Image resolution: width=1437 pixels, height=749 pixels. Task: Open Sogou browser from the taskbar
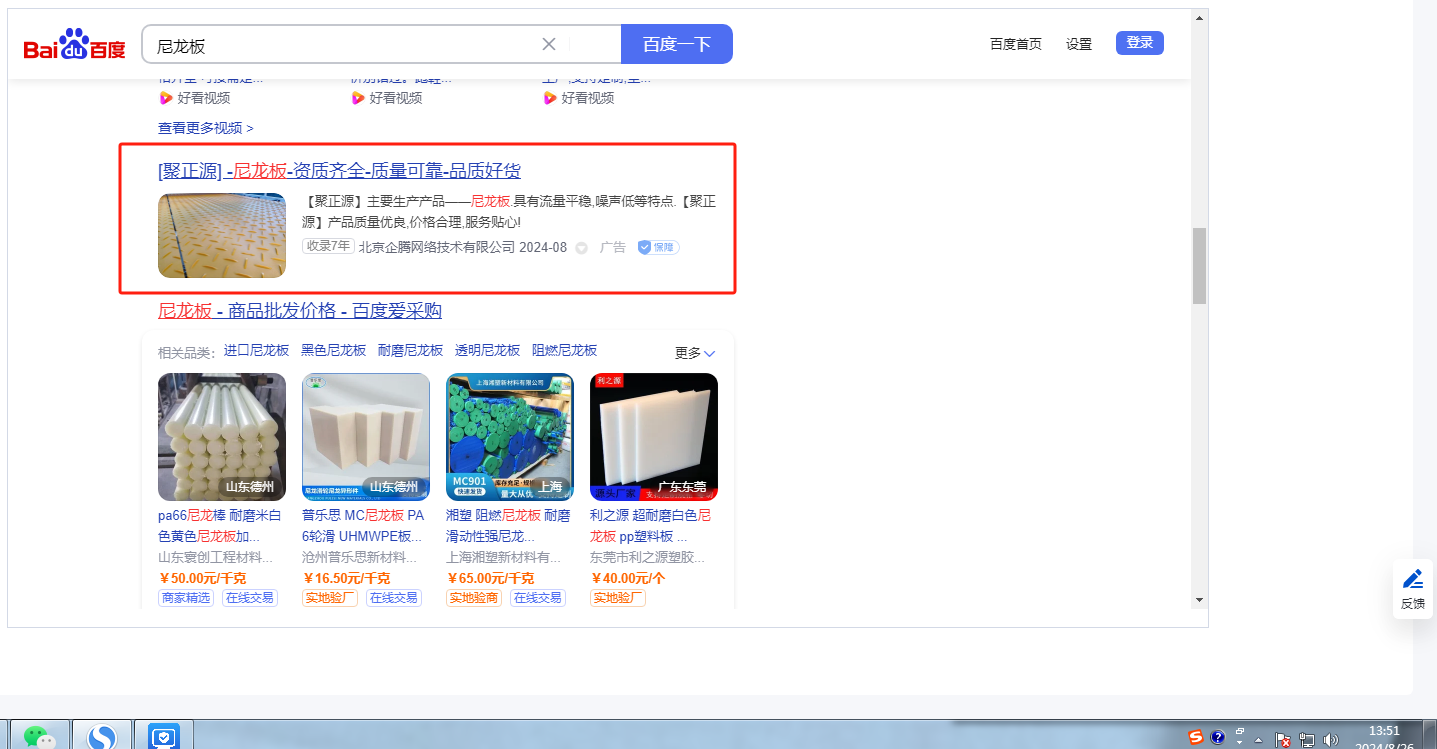tap(100, 737)
